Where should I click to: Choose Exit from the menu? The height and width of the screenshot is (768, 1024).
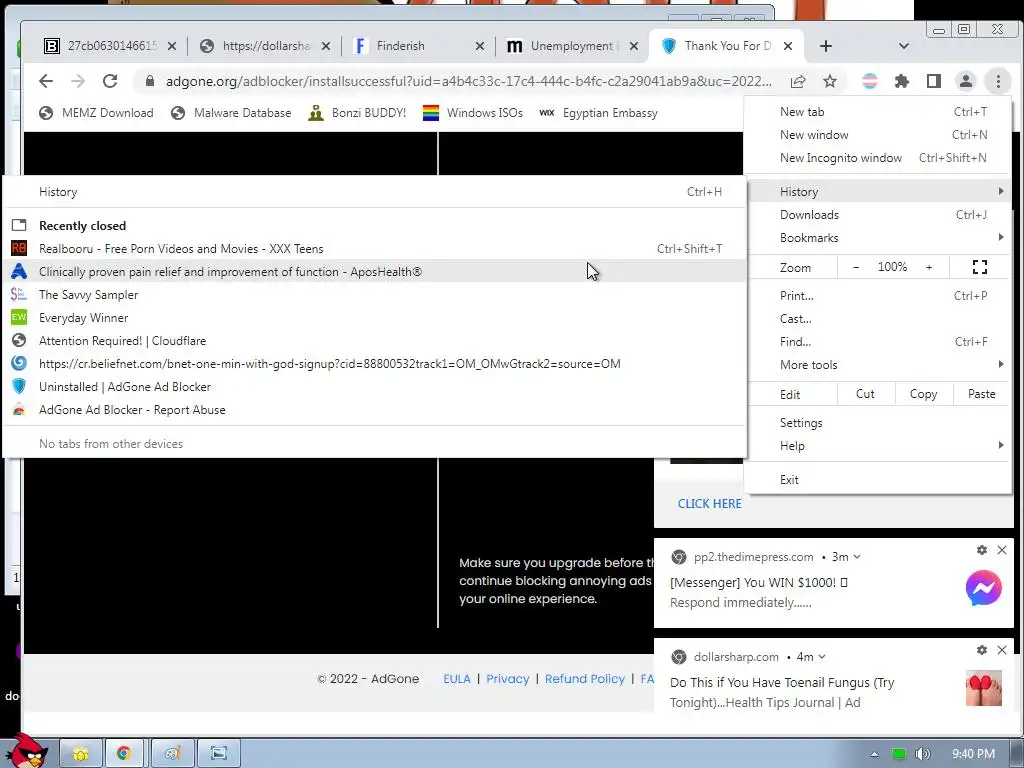tap(877, 479)
